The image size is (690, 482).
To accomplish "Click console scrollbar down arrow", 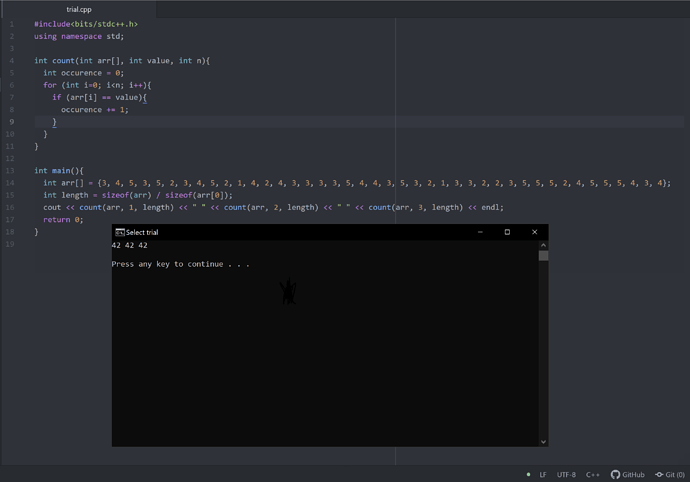I will (x=543, y=442).
